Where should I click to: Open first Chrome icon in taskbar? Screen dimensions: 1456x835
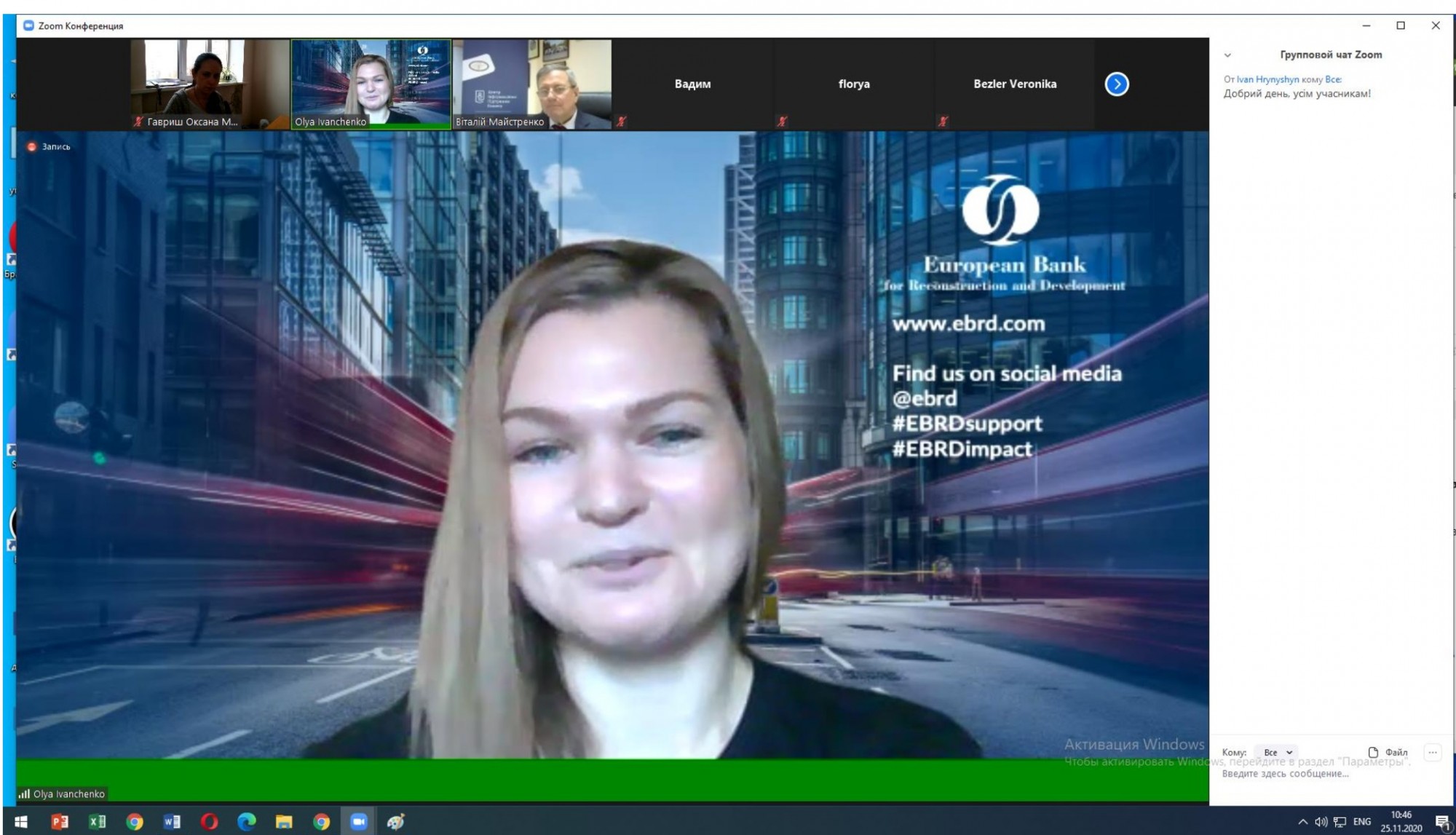point(135,822)
